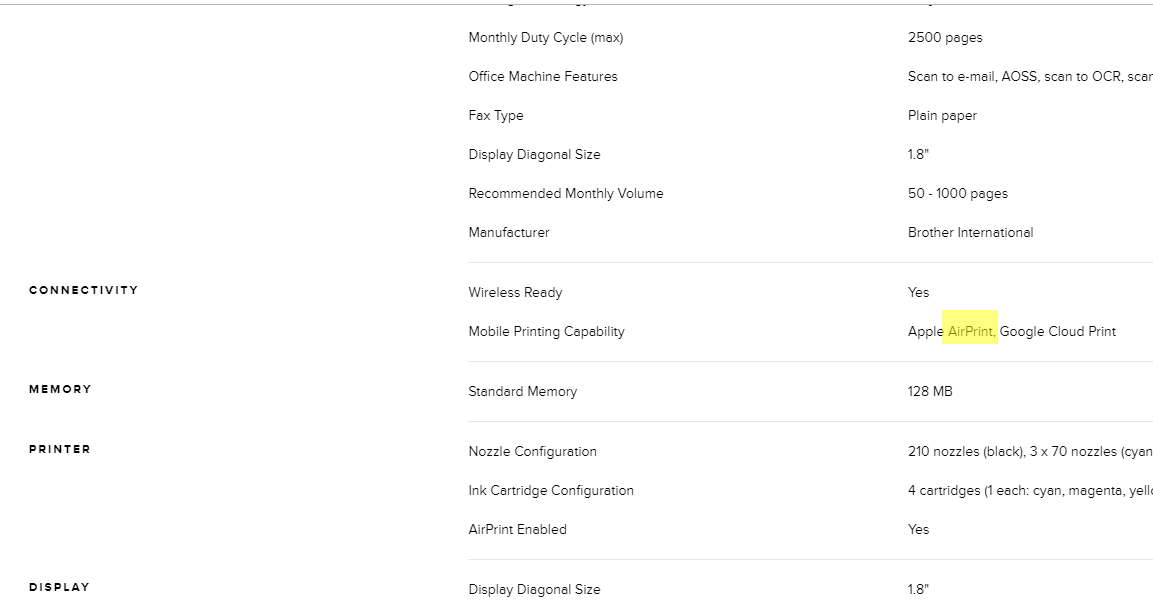1153x606 pixels.
Task: Click the Office Machine Features label
Action: (543, 76)
